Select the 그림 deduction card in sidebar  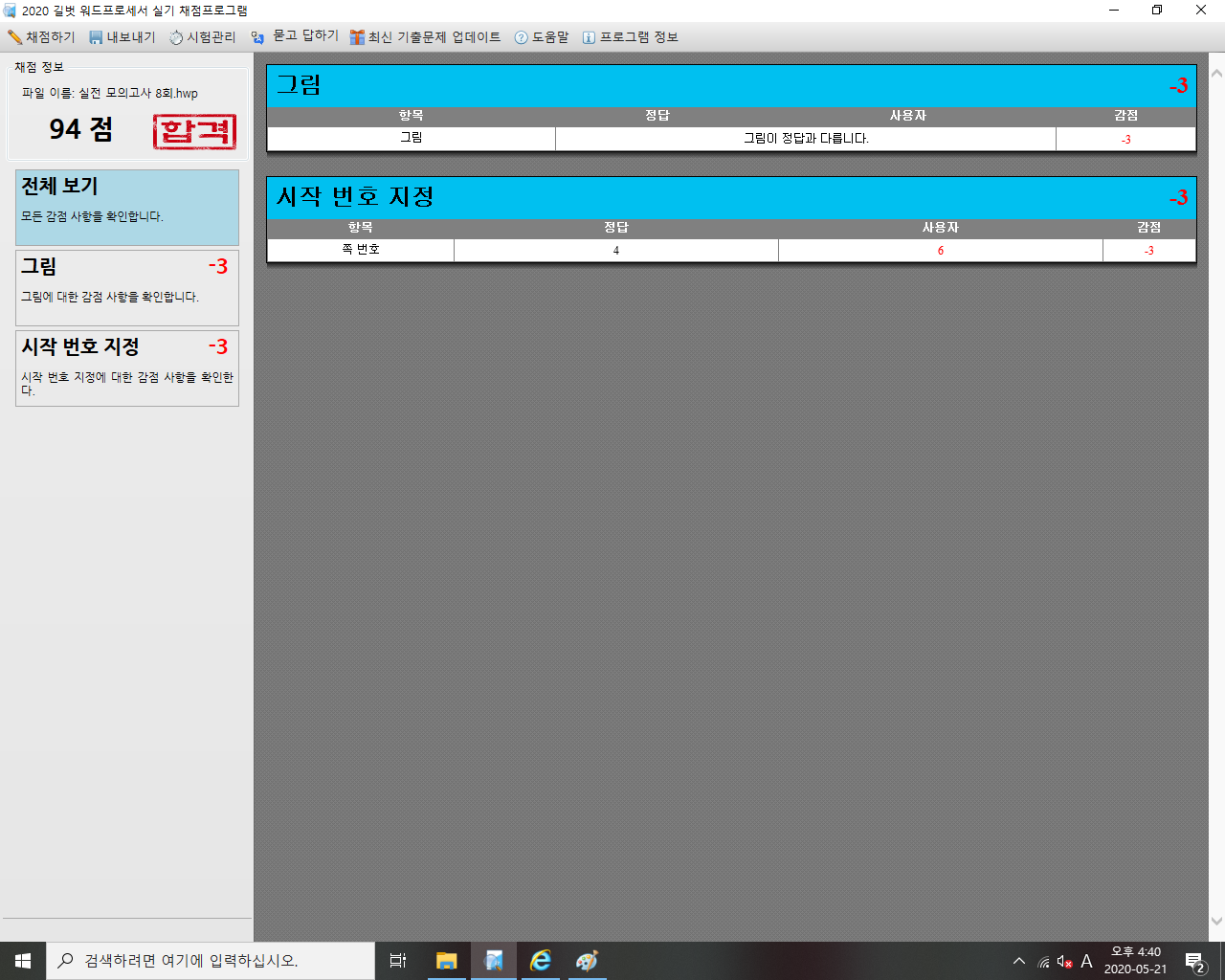click(x=127, y=288)
